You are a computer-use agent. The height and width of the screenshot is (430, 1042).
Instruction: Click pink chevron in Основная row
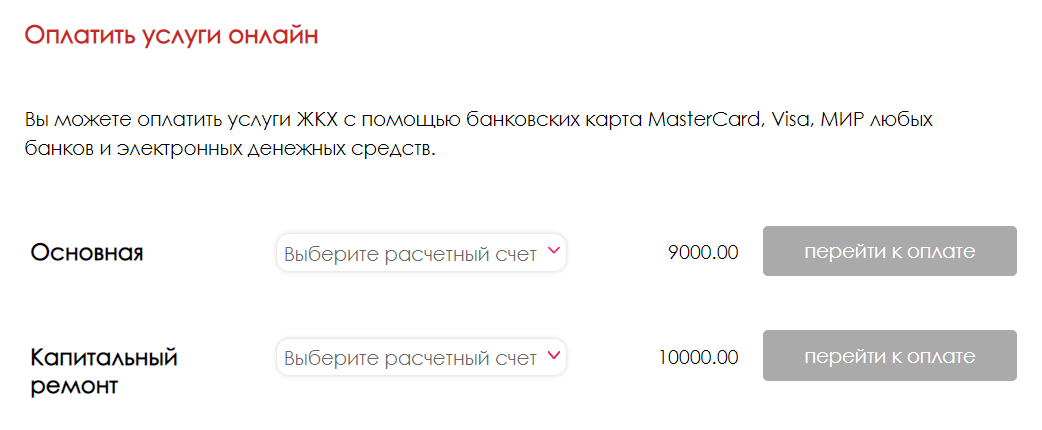[x=553, y=251]
